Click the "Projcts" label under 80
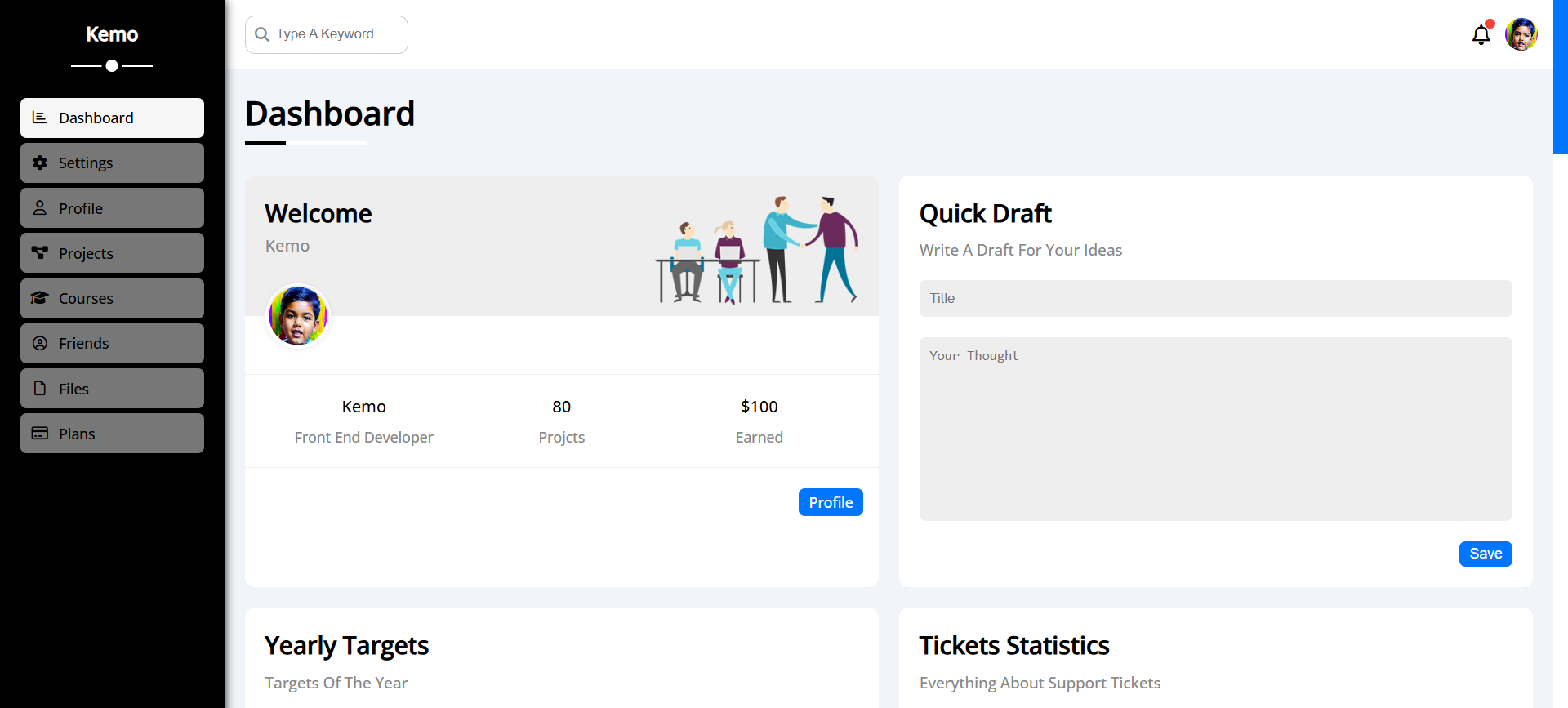 [x=562, y=437]
